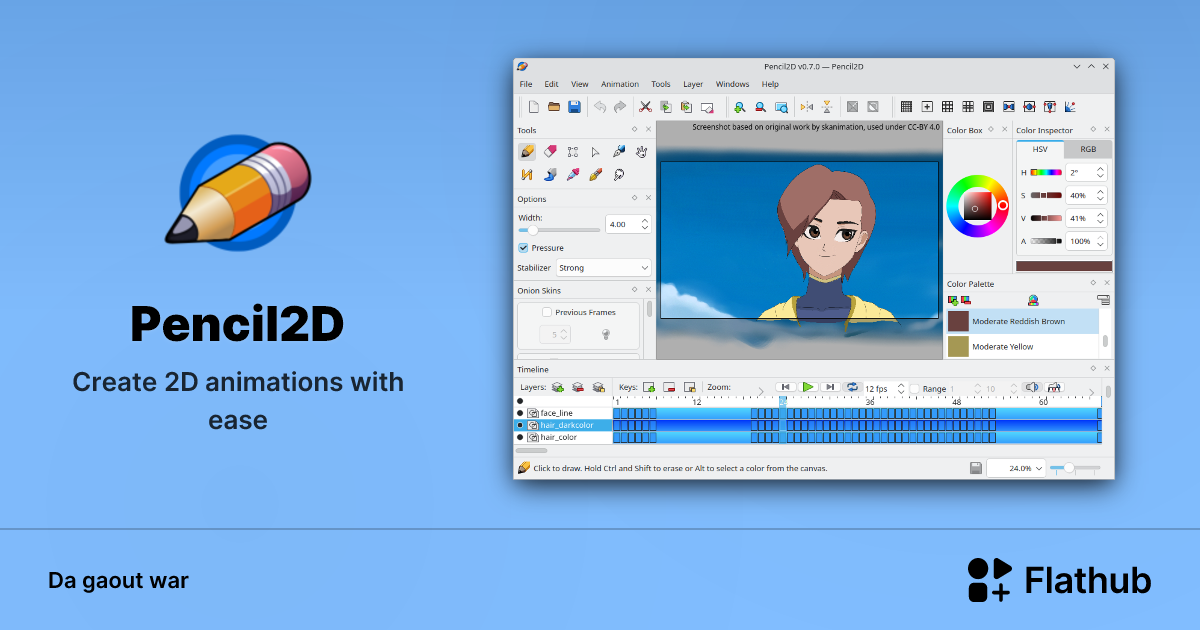Select the Eyedropper tool
Viewport: 1200px width, 630px height.
pyautogui.click(x=572, y=173)
